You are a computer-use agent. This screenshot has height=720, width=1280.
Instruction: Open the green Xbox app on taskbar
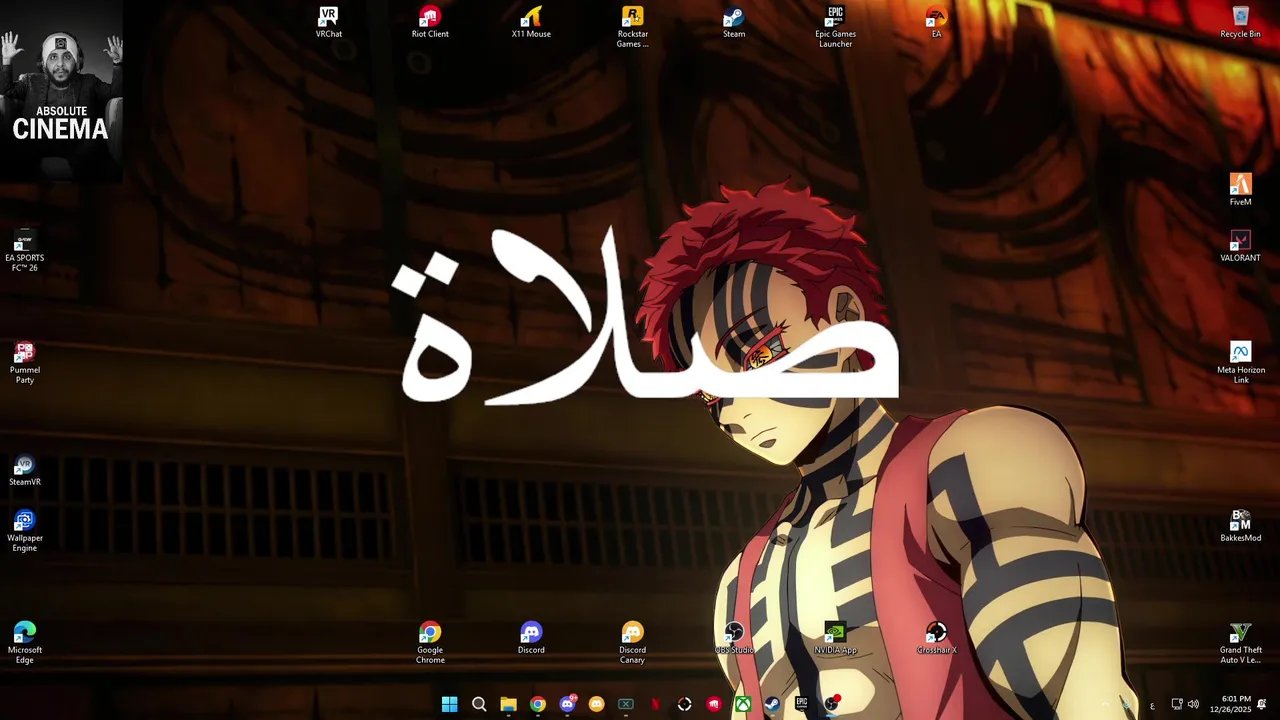tap(743, 704)
